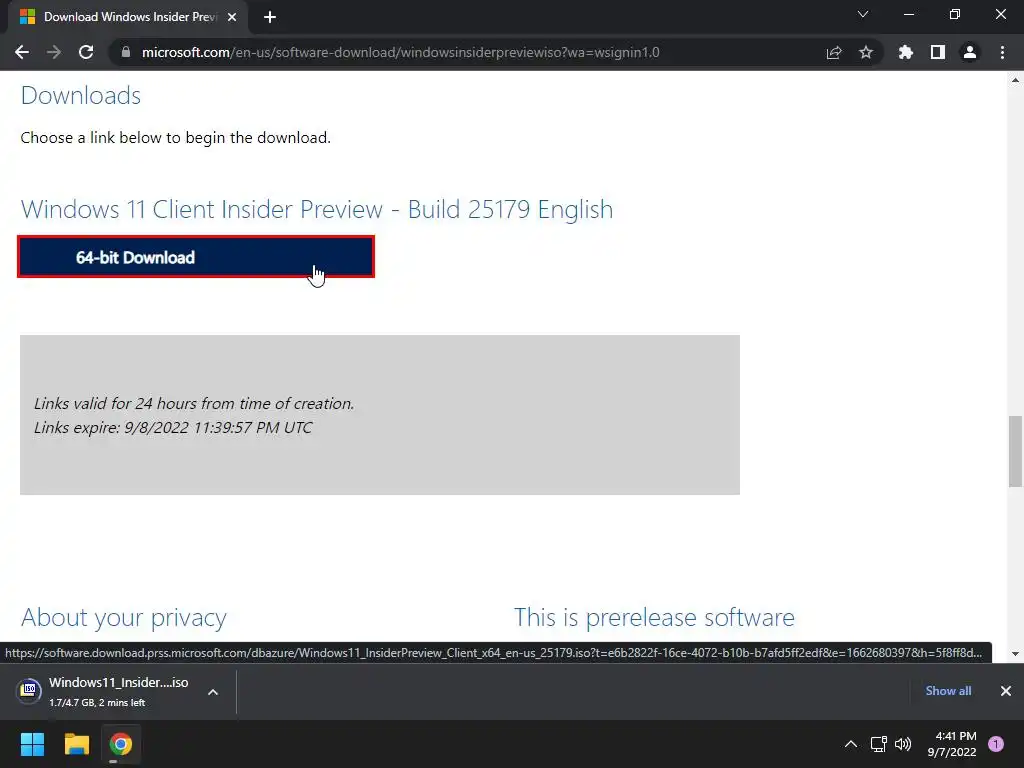The width and height of the screenshot is (1024, 768).
Task: Click the browser forward arrow
Action: tap(54, 52)
